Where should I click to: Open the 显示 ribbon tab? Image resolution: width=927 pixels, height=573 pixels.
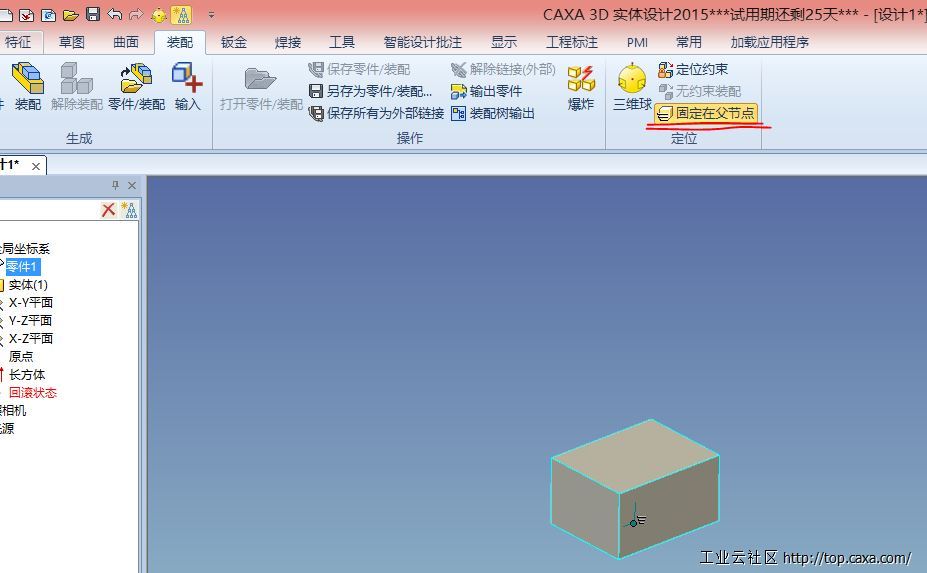tap(504, 42)
